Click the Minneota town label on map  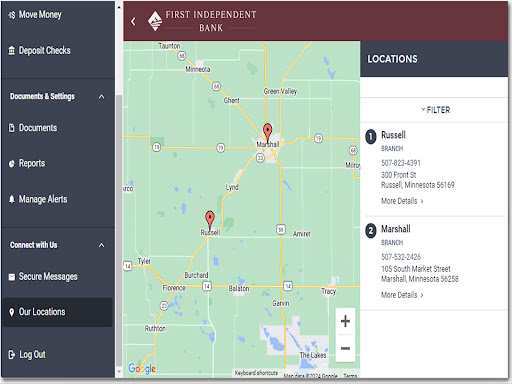click(x=198, y=69)
